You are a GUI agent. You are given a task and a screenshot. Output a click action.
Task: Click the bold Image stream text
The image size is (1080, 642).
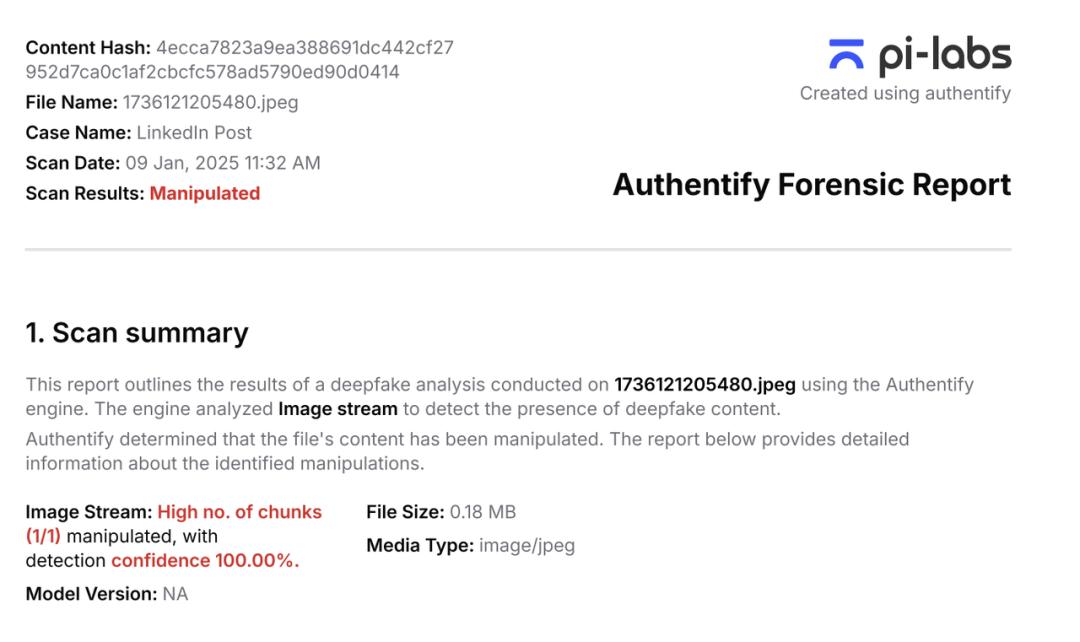click(338, 409)
